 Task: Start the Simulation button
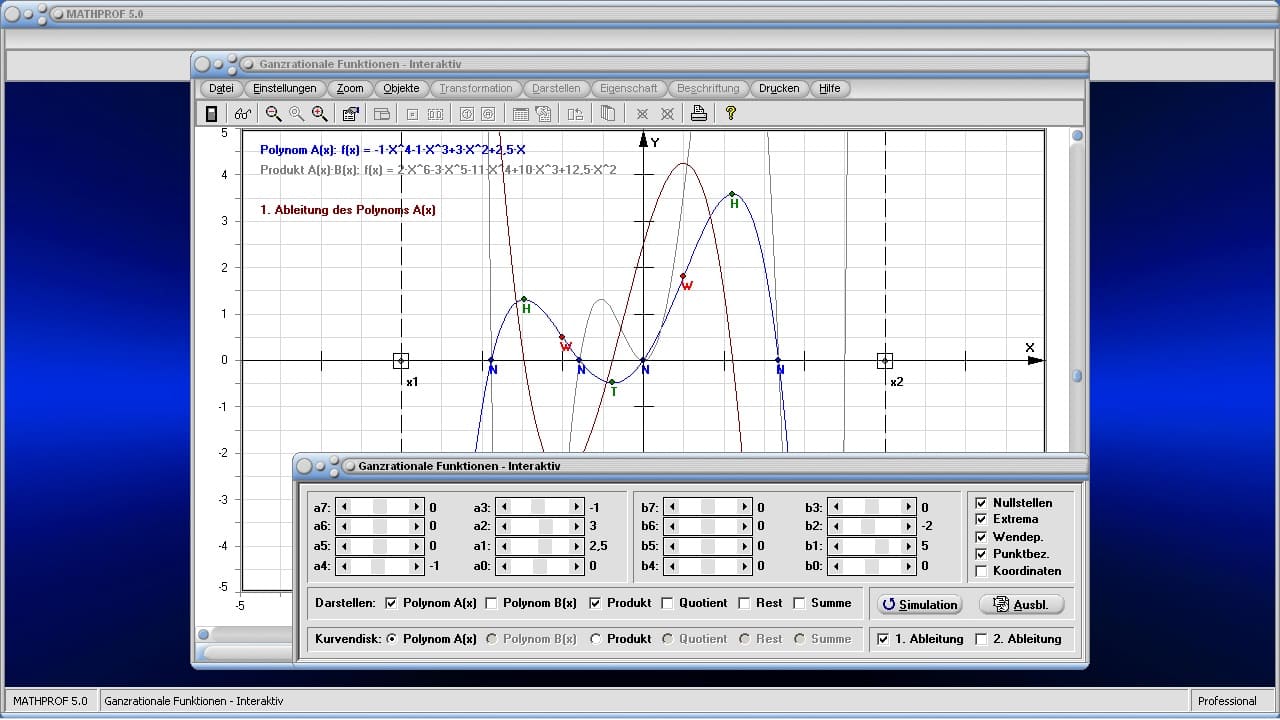point(920,604)
